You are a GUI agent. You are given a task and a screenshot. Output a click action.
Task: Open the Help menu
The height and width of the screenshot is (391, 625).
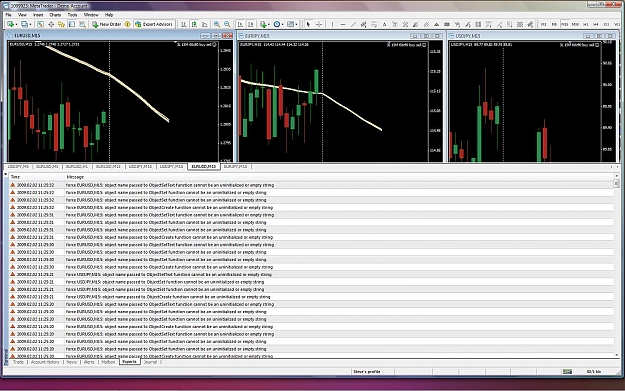pos(109,15)
